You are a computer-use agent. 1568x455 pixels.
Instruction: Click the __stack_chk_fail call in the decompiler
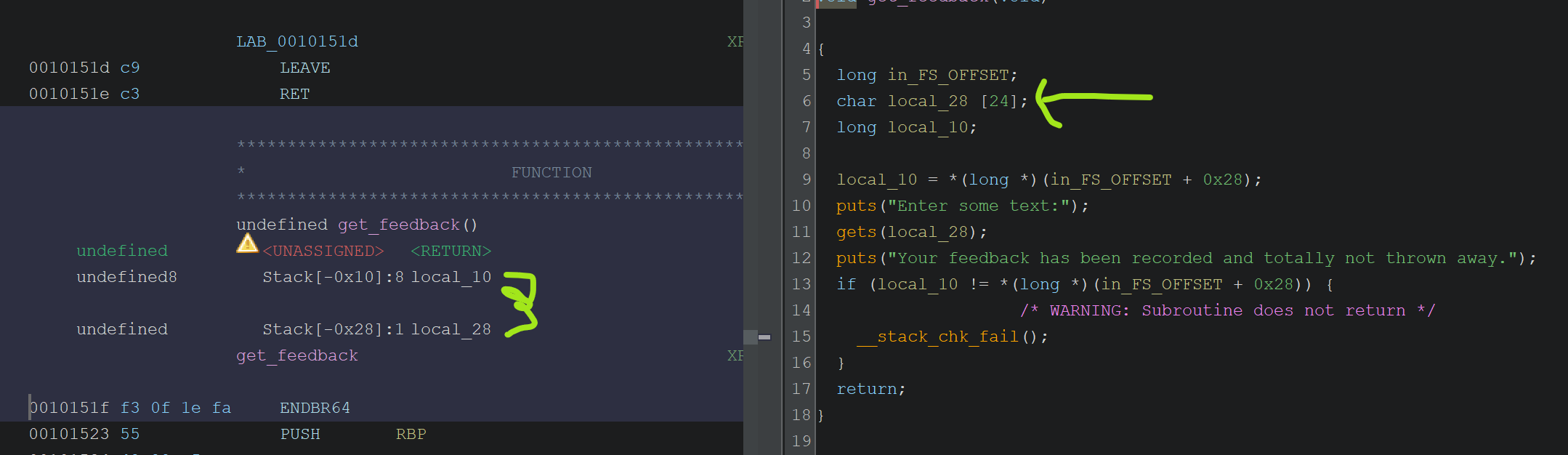[x=937, y=337]
